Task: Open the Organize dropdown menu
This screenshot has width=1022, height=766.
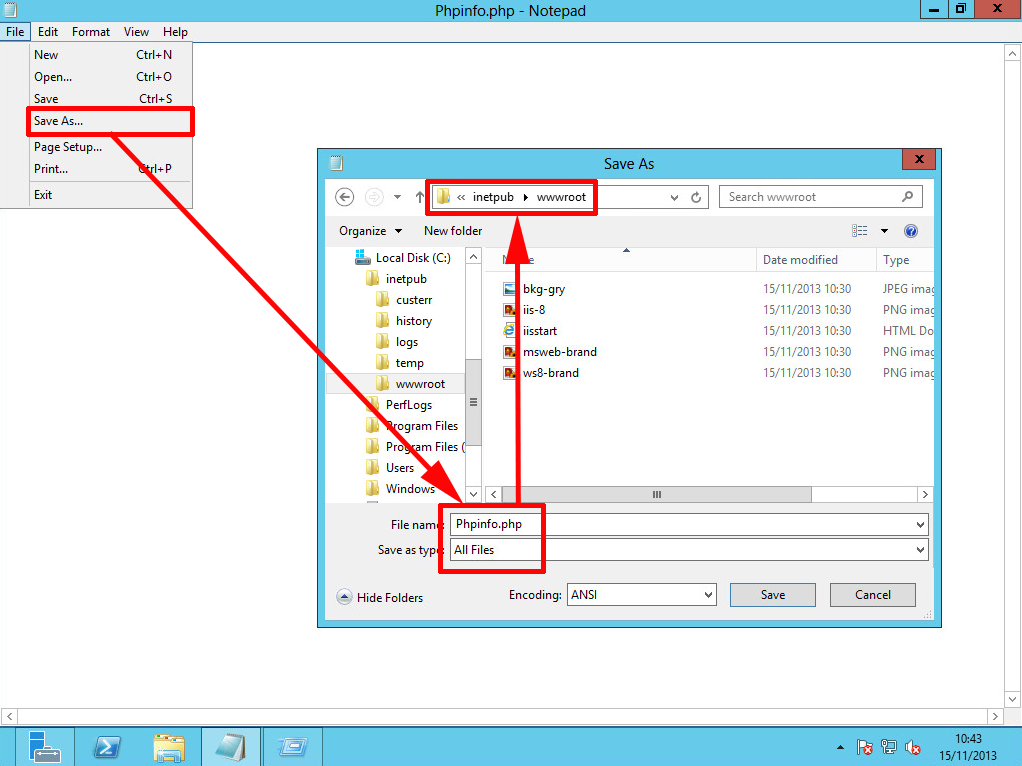Action: [x=370, y=231]
